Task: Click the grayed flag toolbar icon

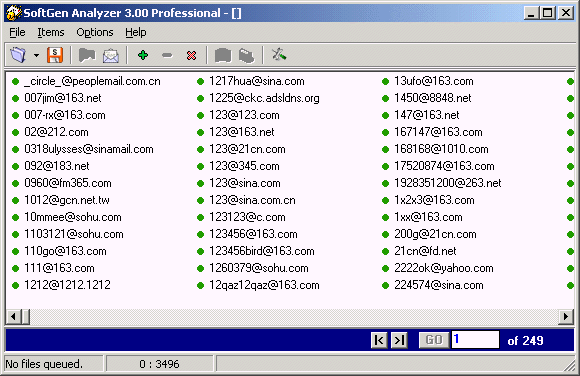Action: pyautogui.click(x=87, y=56)
